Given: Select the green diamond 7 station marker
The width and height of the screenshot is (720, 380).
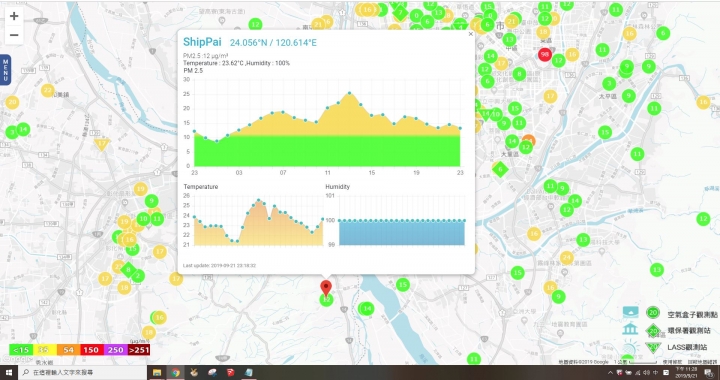Looking at the screenshot, I should pyautogui.click(x=400, y=12).
